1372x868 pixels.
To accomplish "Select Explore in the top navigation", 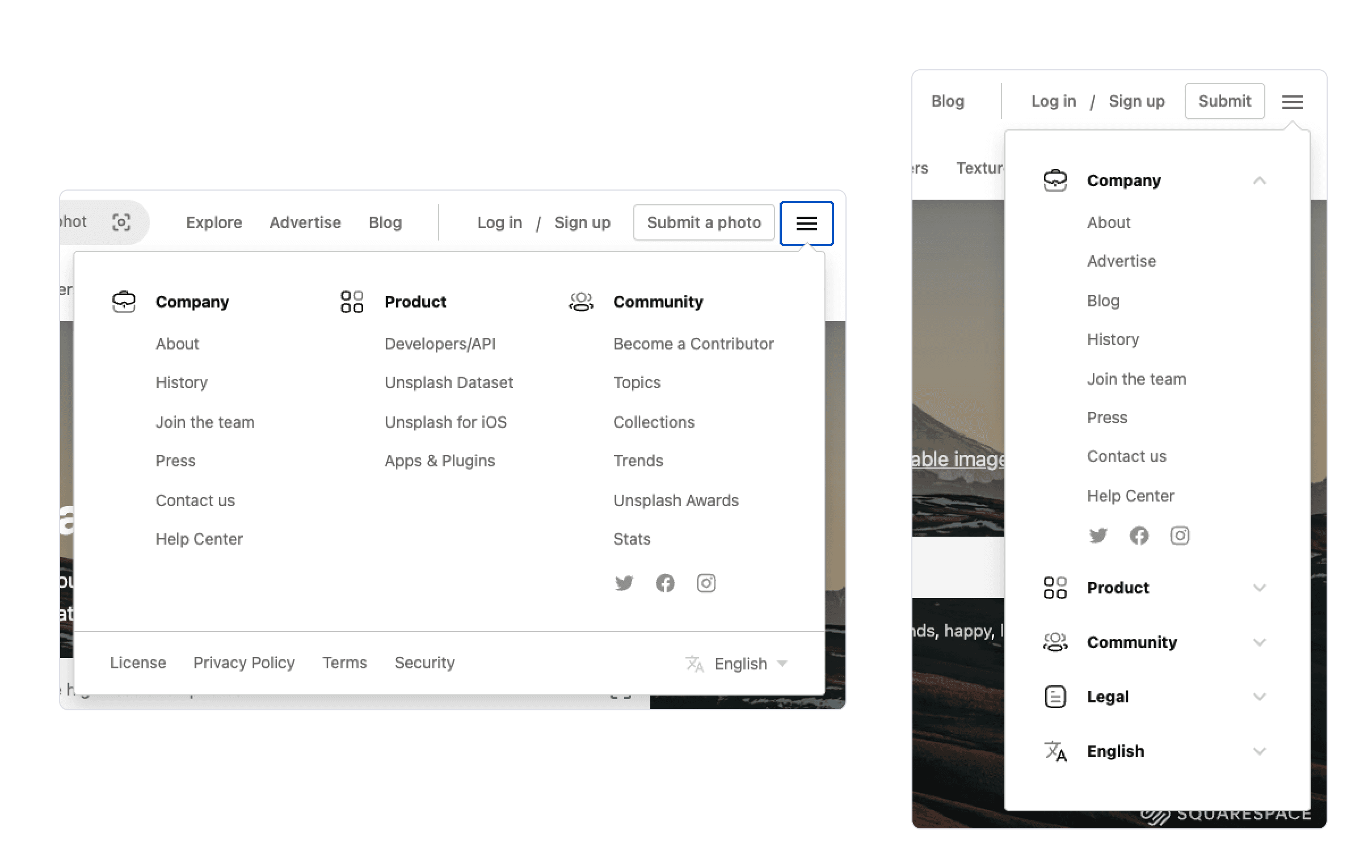I will [213, 222].
